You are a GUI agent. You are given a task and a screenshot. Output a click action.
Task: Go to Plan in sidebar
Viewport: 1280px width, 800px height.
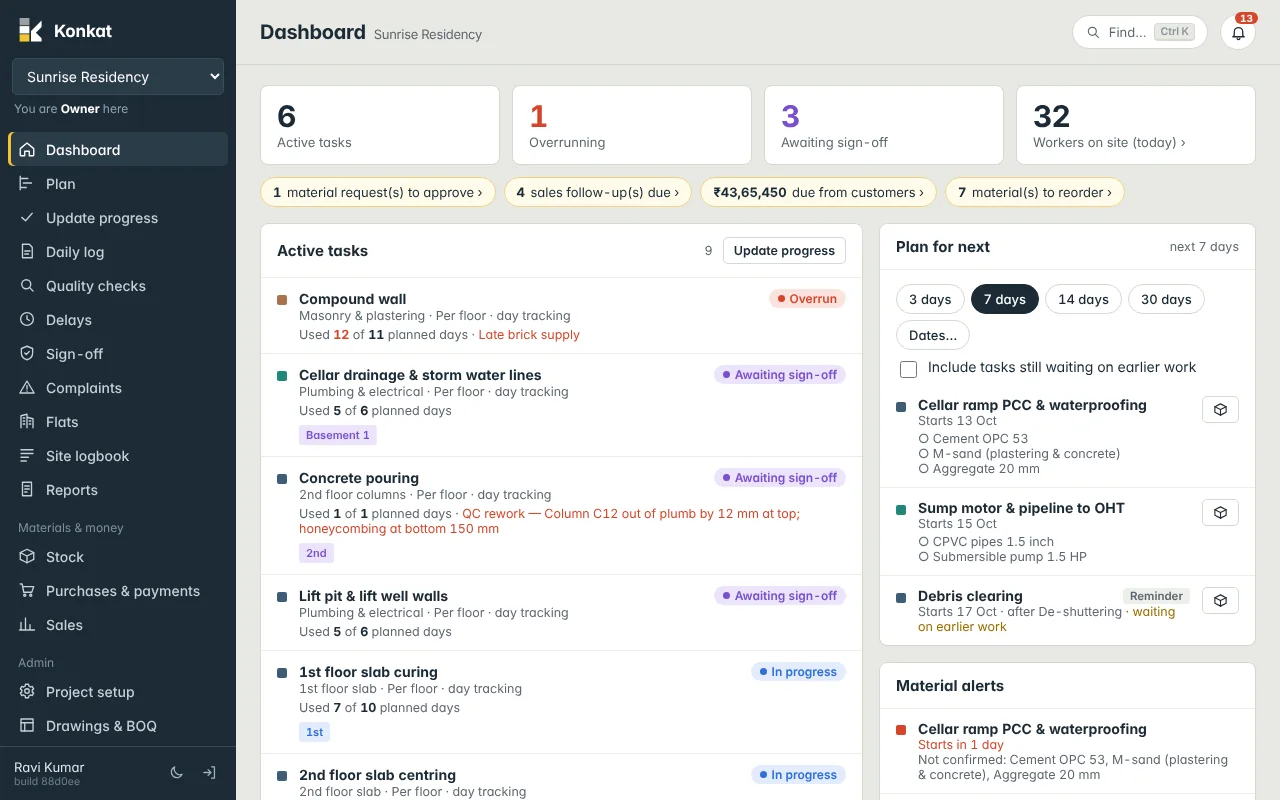click(118, 184)
